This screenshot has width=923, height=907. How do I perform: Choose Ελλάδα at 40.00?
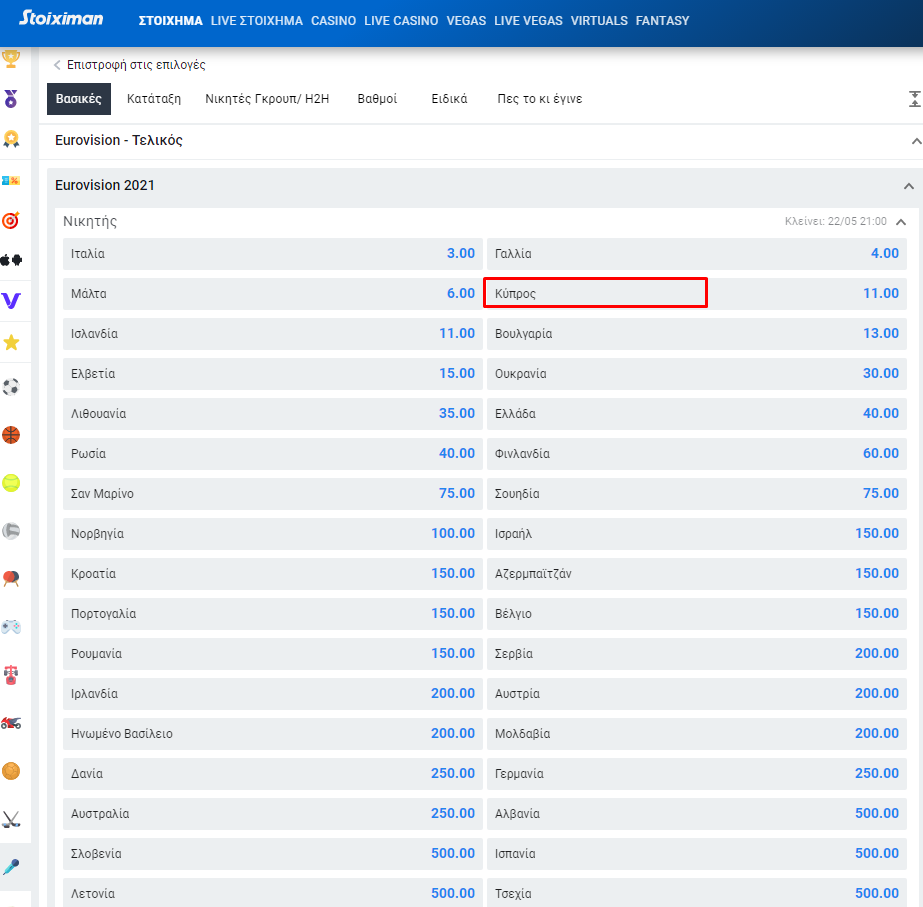point(697,414)
